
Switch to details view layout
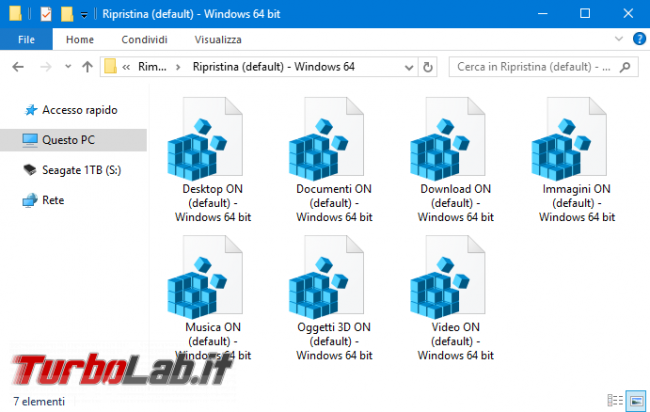[x=615, y=400]
